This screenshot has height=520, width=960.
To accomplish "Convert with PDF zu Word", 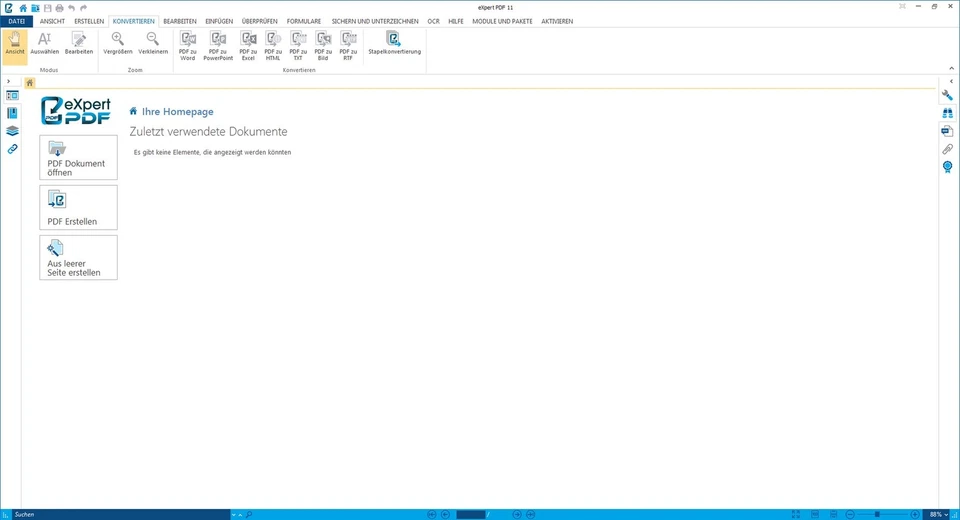I will (187, 46).
